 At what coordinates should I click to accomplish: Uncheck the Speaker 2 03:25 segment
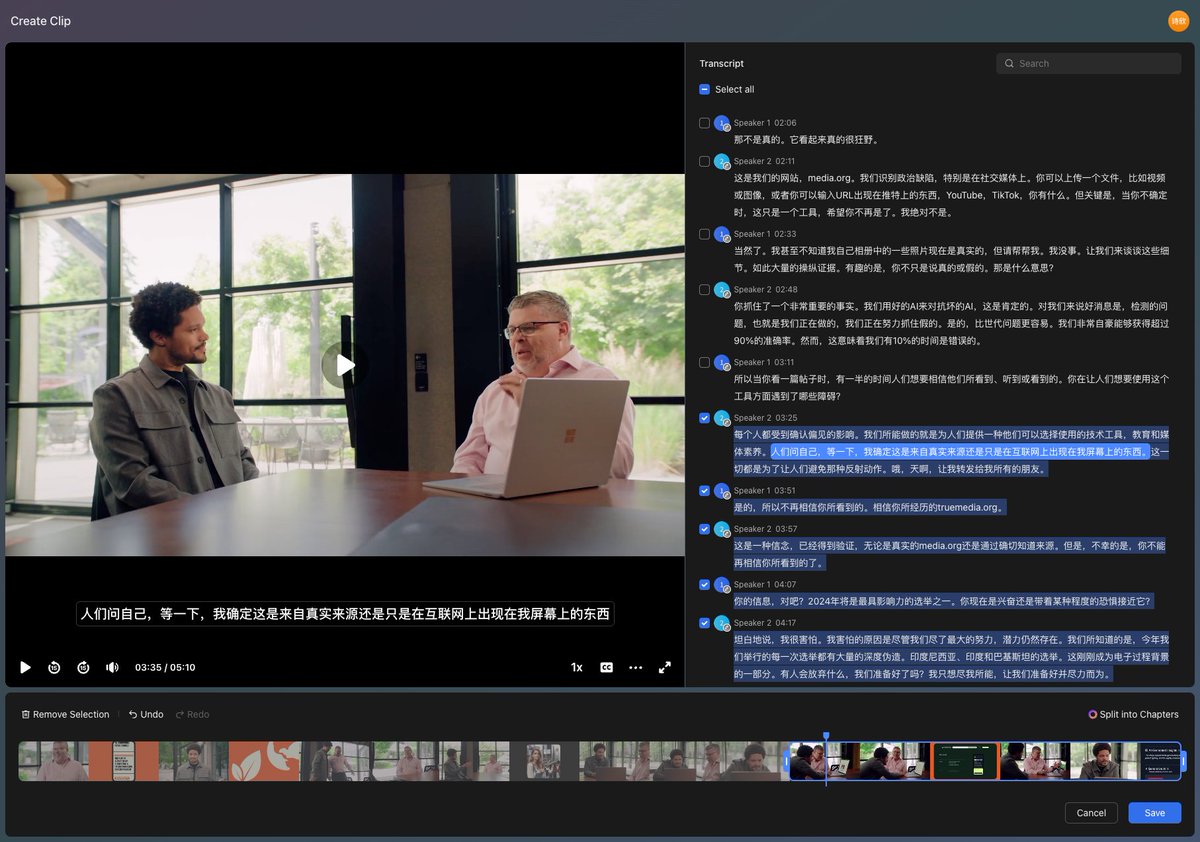point(705,417)
